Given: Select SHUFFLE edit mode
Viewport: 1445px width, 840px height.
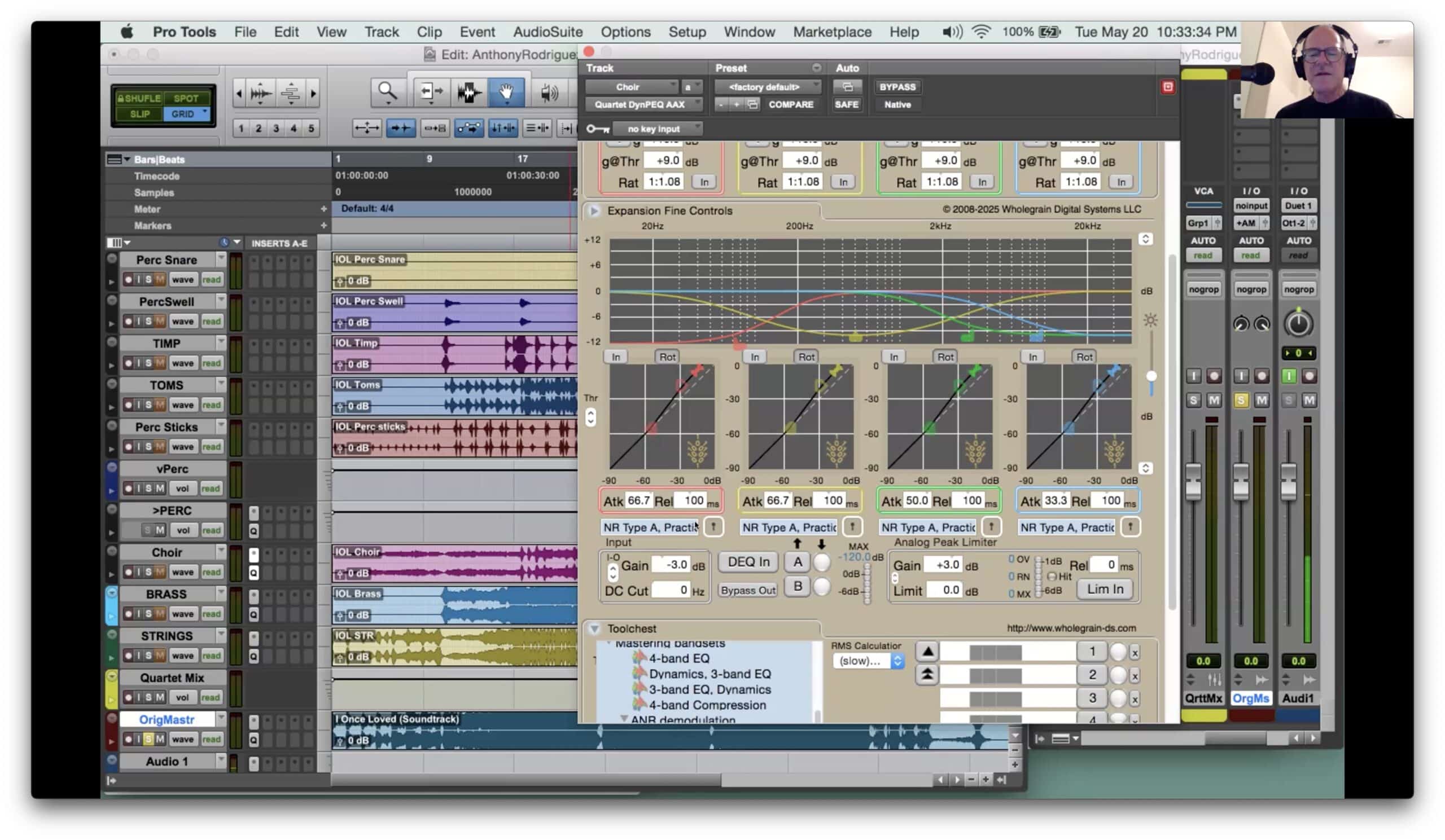Looking at the screenshot, I should click(x=139, y=98).
